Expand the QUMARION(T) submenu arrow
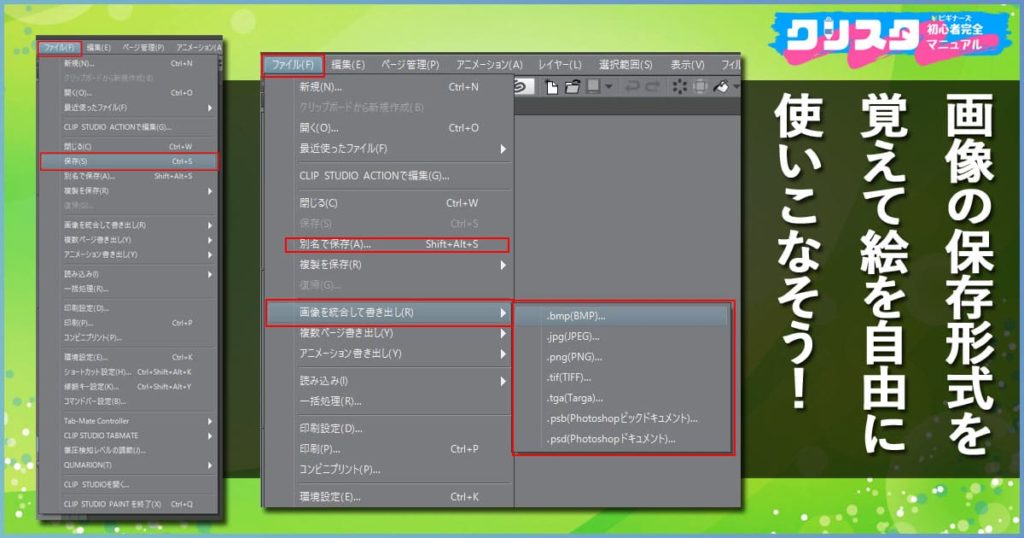 pos(210,465)
